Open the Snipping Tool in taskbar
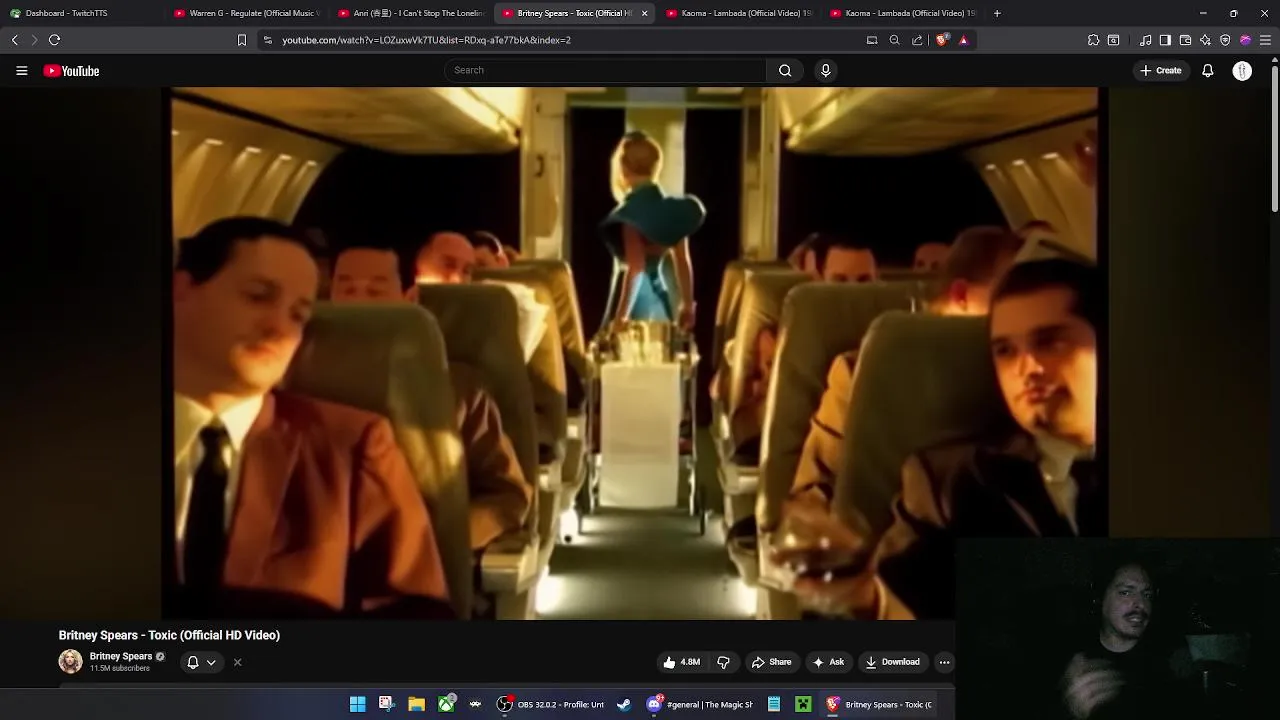 [386, 704]
